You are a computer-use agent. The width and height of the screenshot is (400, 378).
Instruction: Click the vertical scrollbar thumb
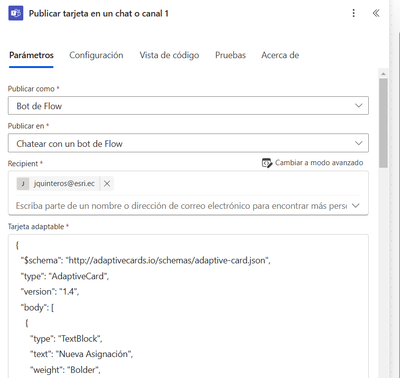point(383,123)
